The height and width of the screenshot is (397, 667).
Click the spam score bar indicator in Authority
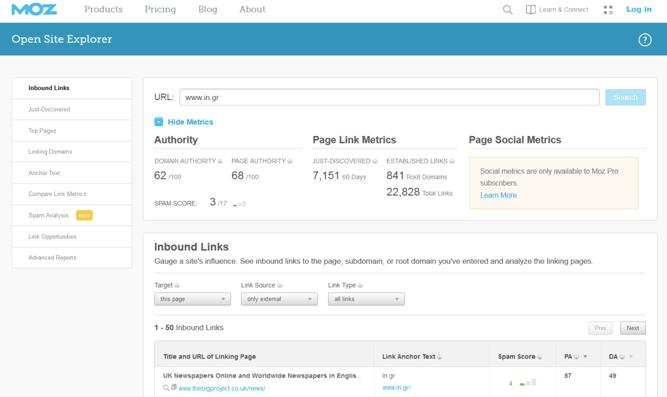tap(239, 204)
